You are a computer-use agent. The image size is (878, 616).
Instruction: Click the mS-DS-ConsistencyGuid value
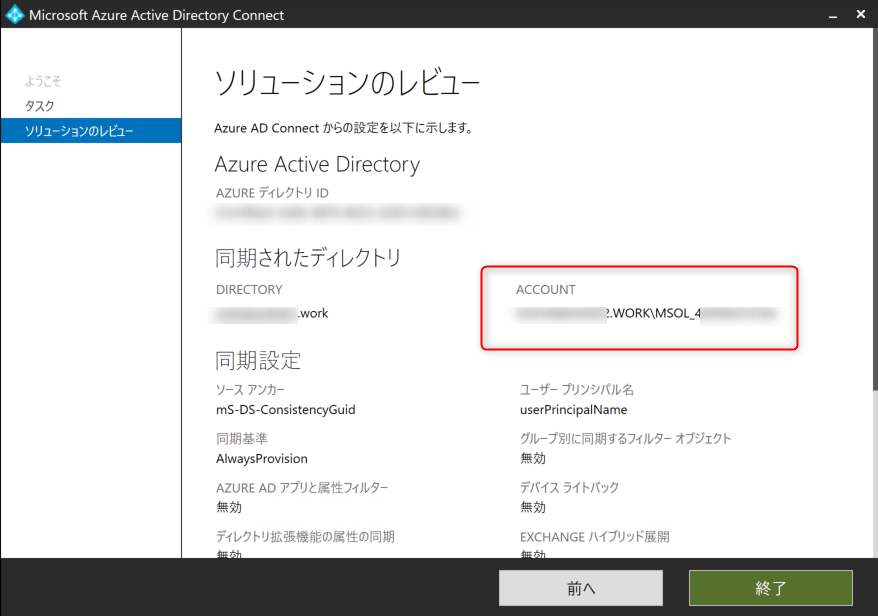(x=286, y=410)
